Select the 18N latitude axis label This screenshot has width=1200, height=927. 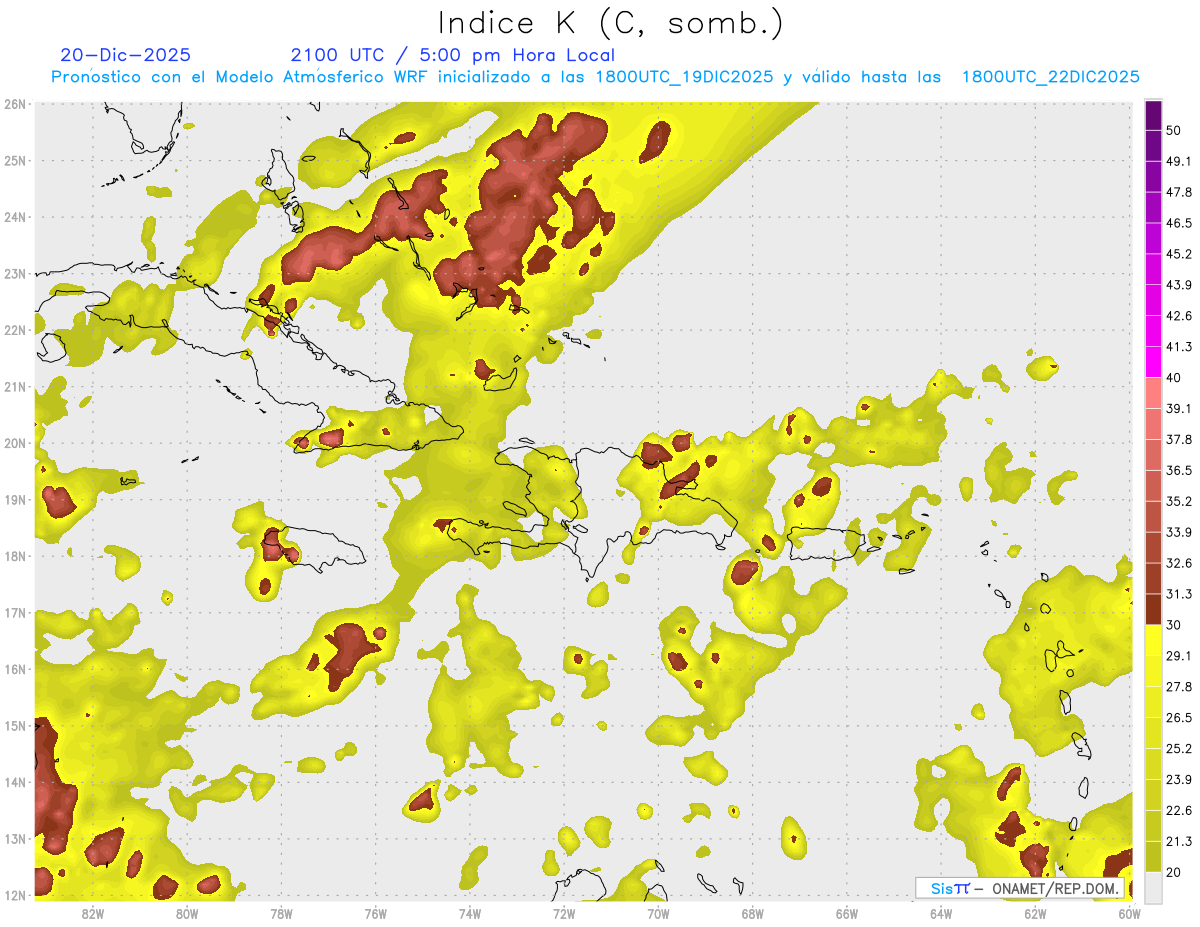coord(15,556)
